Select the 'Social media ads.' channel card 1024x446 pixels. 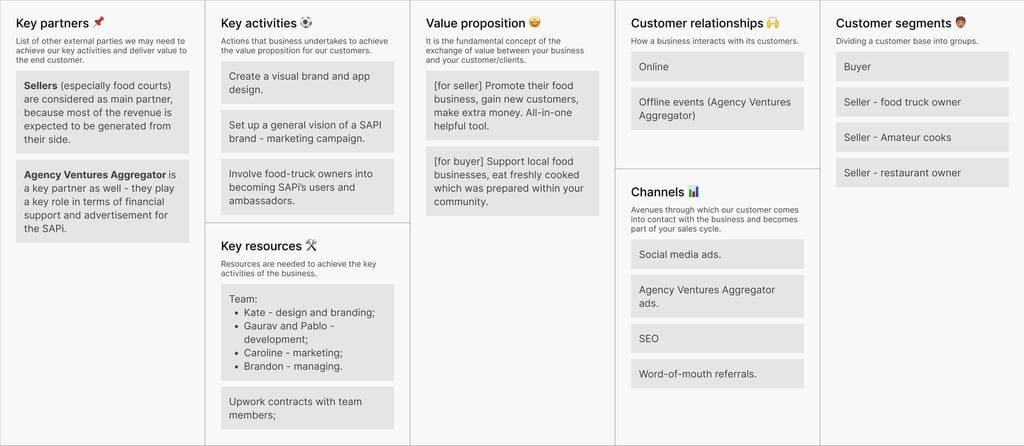(x=719, y=254)
